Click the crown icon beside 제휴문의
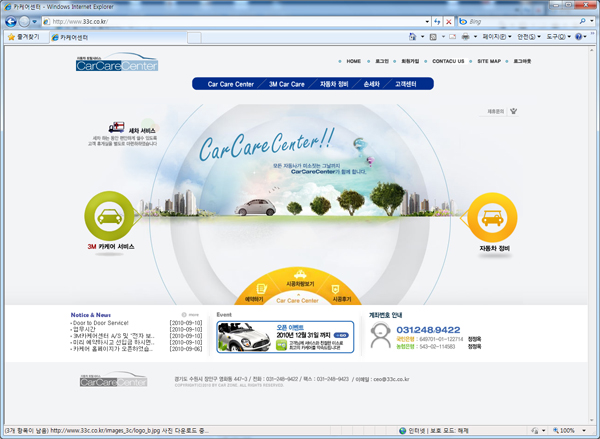The height and width of the screenshot is (439, 600). tap(513, 111)
